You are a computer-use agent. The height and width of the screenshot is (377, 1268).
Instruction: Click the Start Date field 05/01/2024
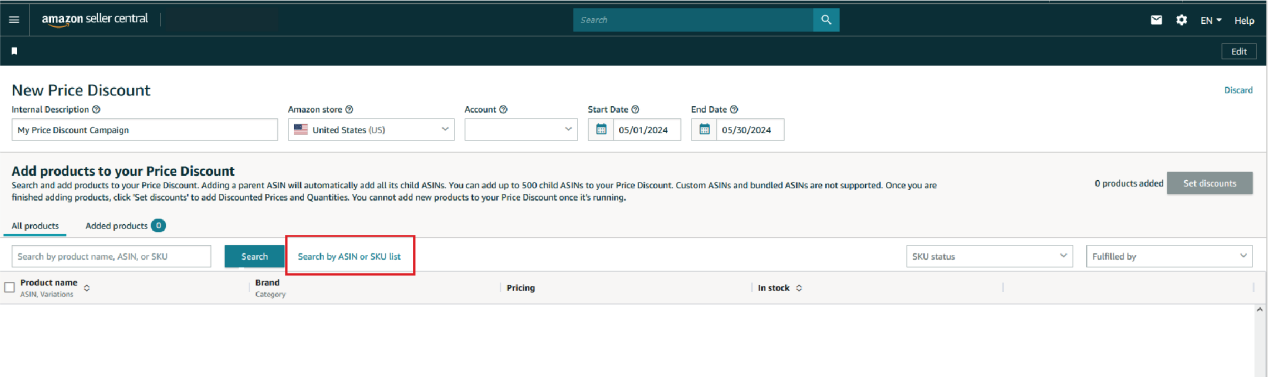[x=647, y=129]
